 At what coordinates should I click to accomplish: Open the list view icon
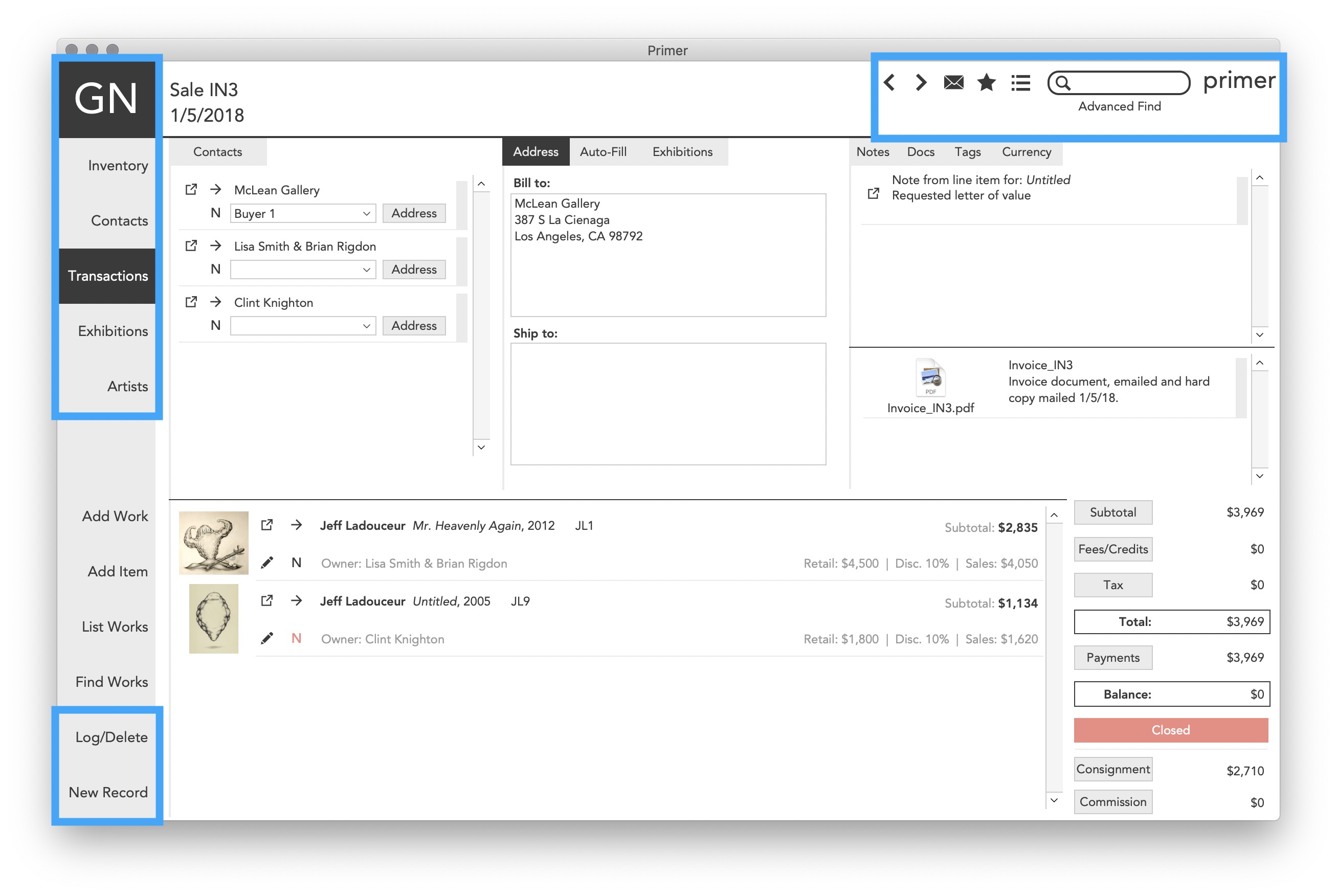1020,83
